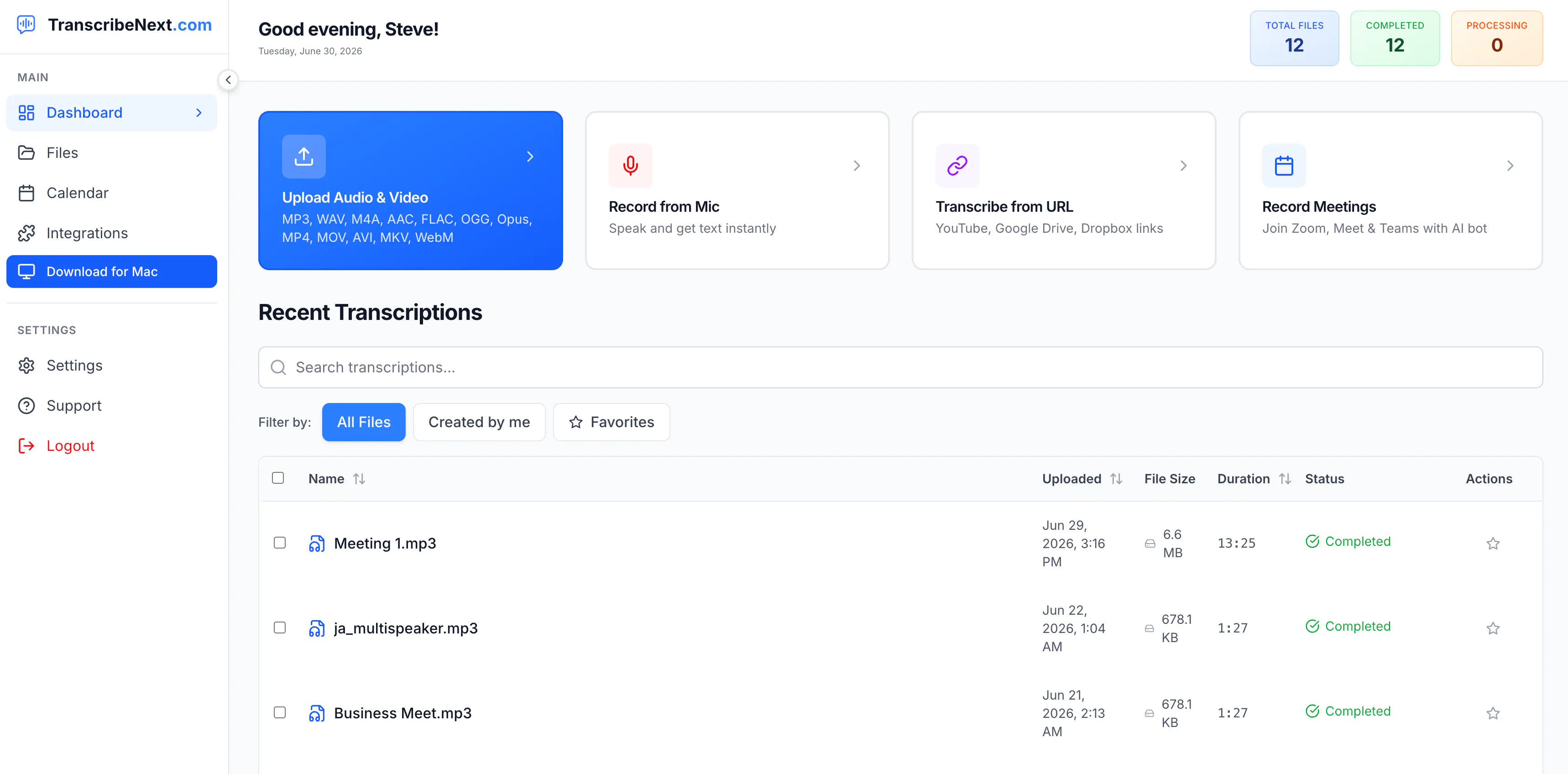Show only Favorites filter

tap(611, 422)
